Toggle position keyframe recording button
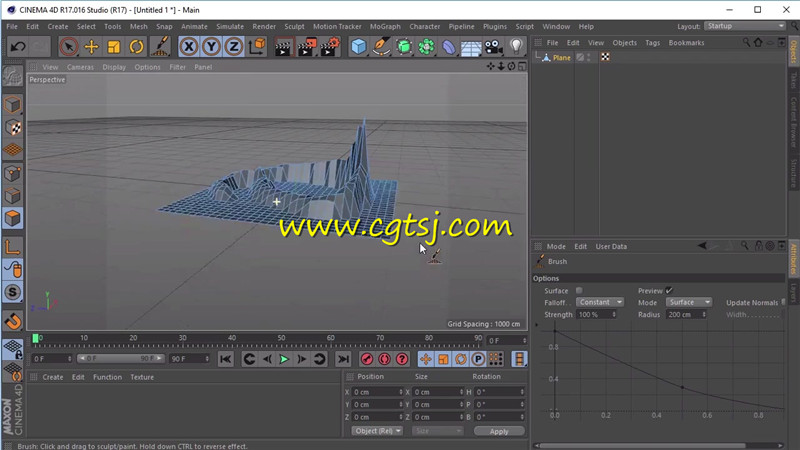Screen dimensions: 800x450 tap(426, 359)
